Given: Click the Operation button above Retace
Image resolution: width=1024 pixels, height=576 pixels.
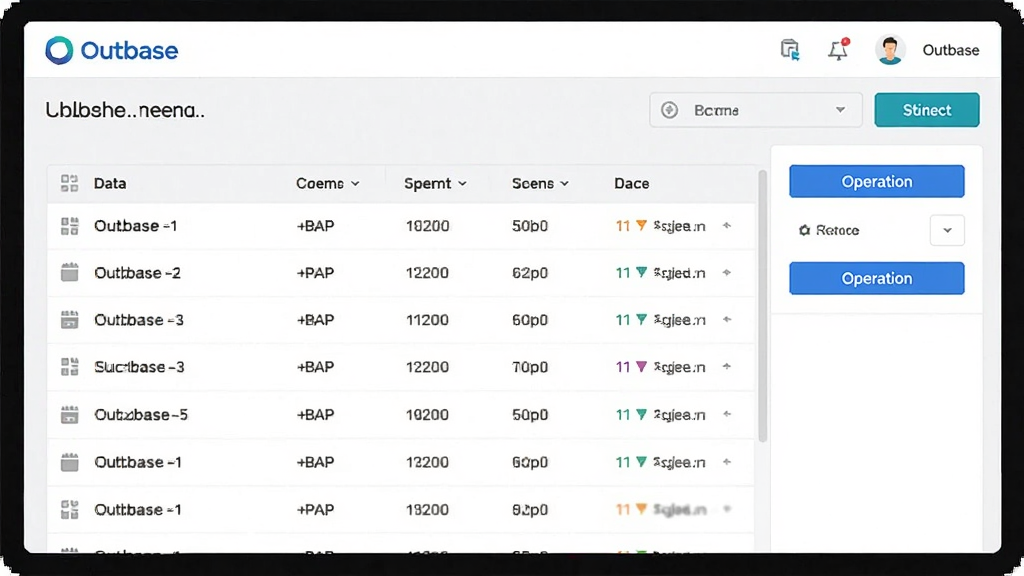Looking at the screenshot, I should tap(876, 182).
